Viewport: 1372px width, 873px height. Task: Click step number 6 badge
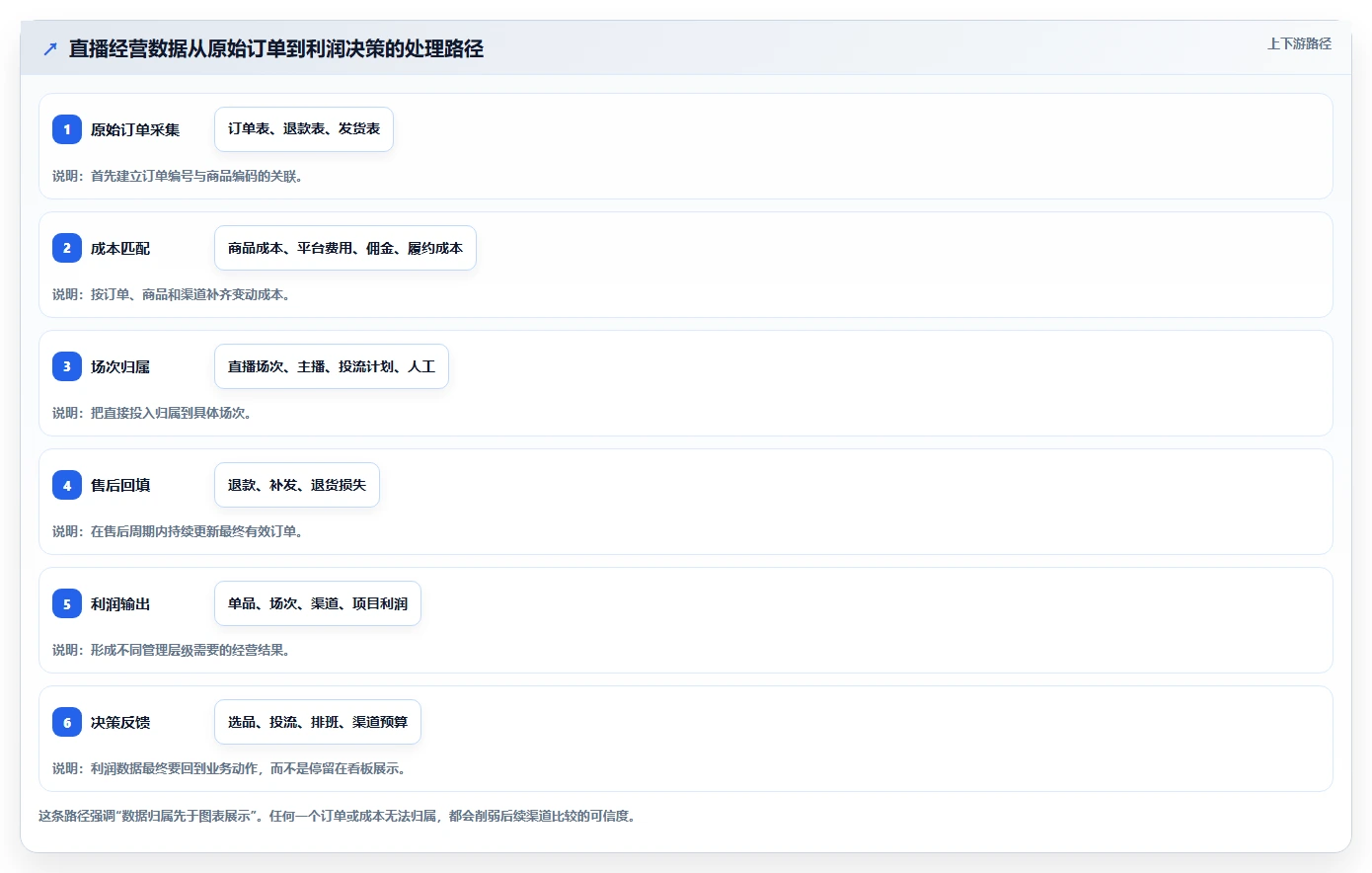[x=67, y=722]
